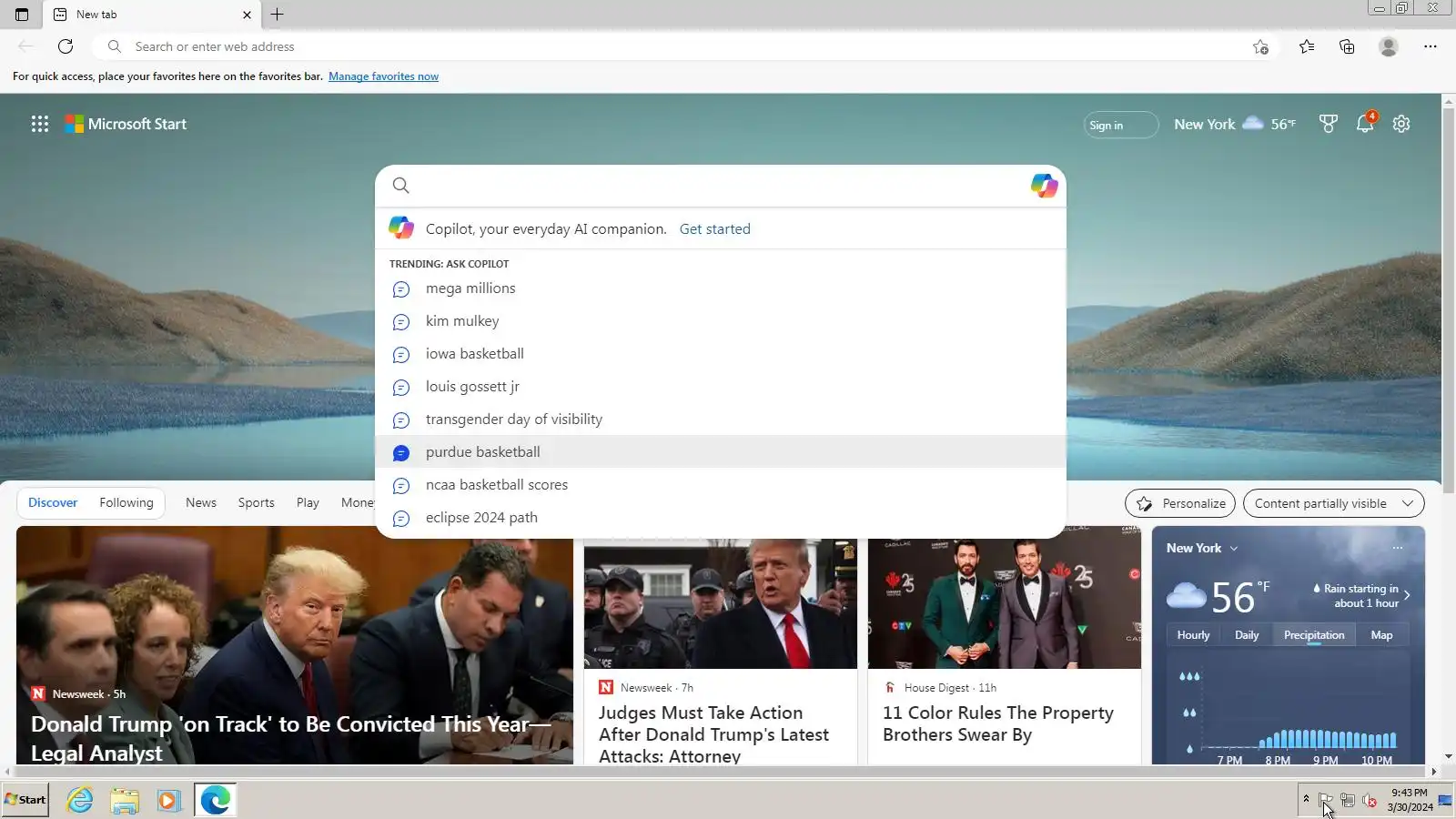Click the browser profile avatar icon
This screenshot has width=1456, height=819.
click(1388, 46)
